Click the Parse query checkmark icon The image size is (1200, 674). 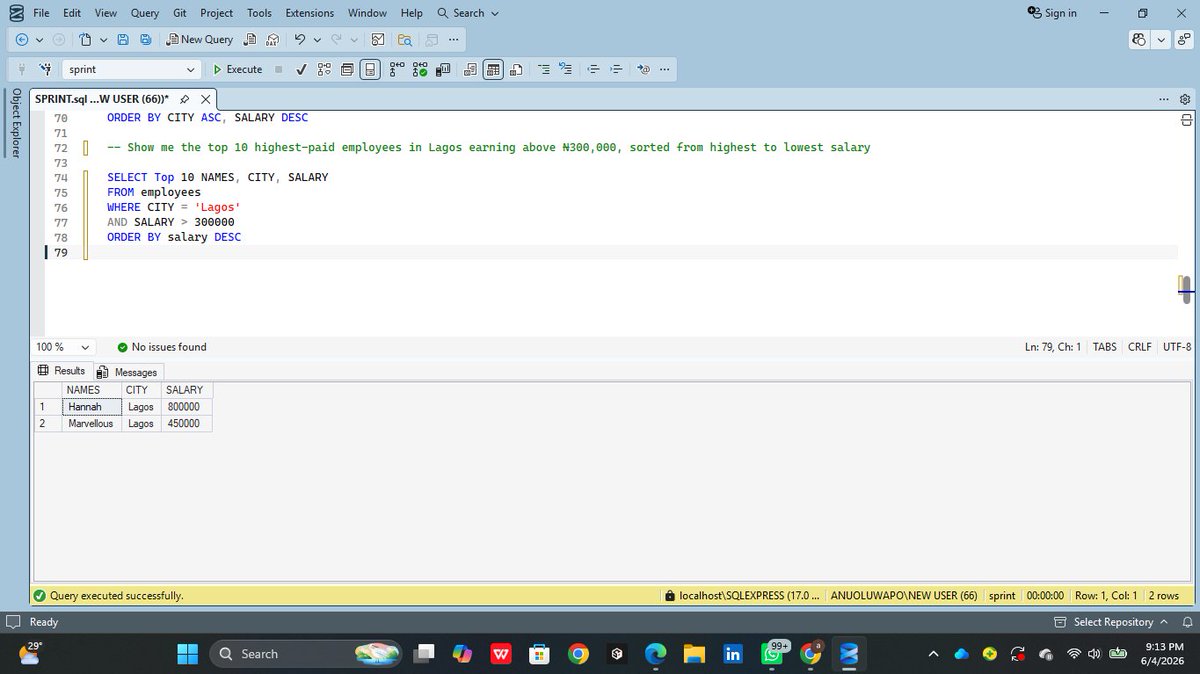pos(301,70)
